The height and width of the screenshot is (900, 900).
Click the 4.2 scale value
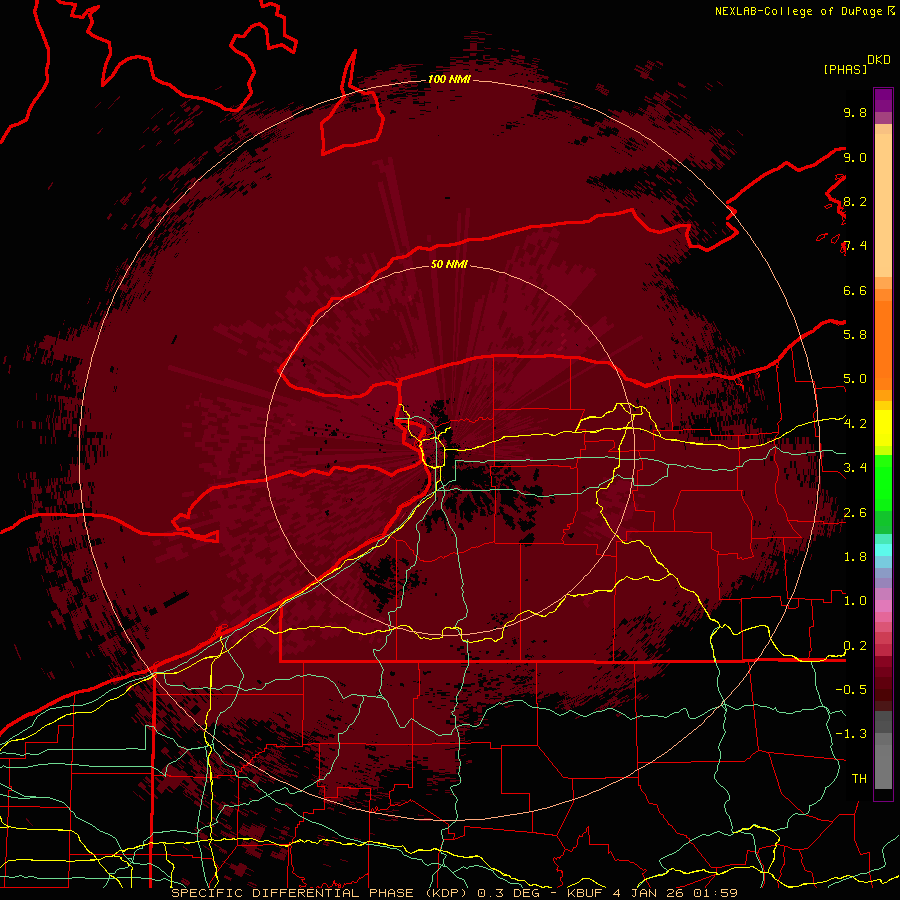[x=855, y=424]
